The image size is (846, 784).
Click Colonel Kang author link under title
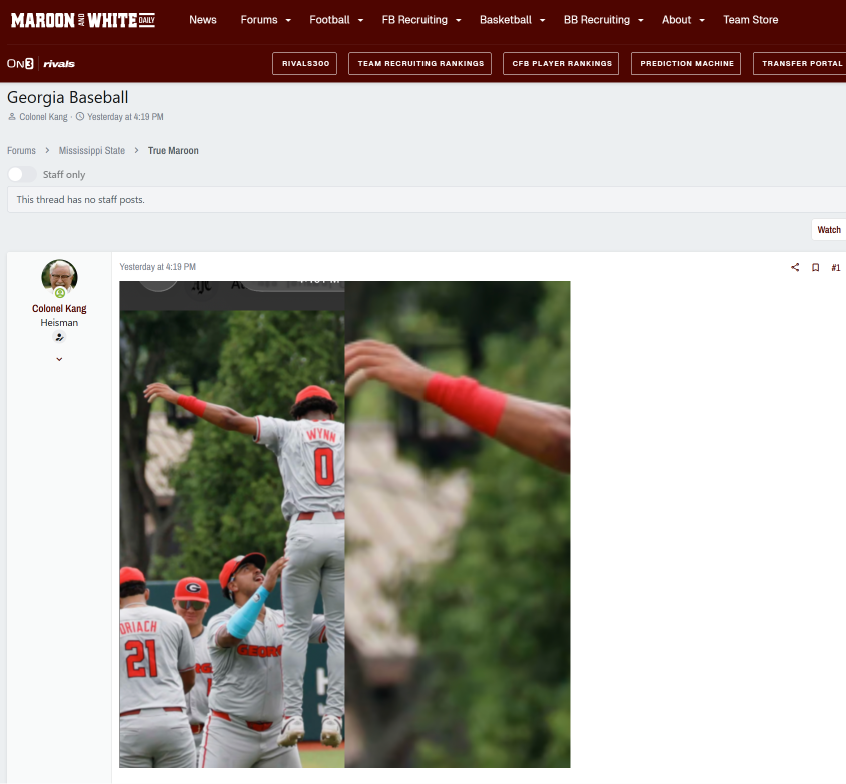(43, 117)
